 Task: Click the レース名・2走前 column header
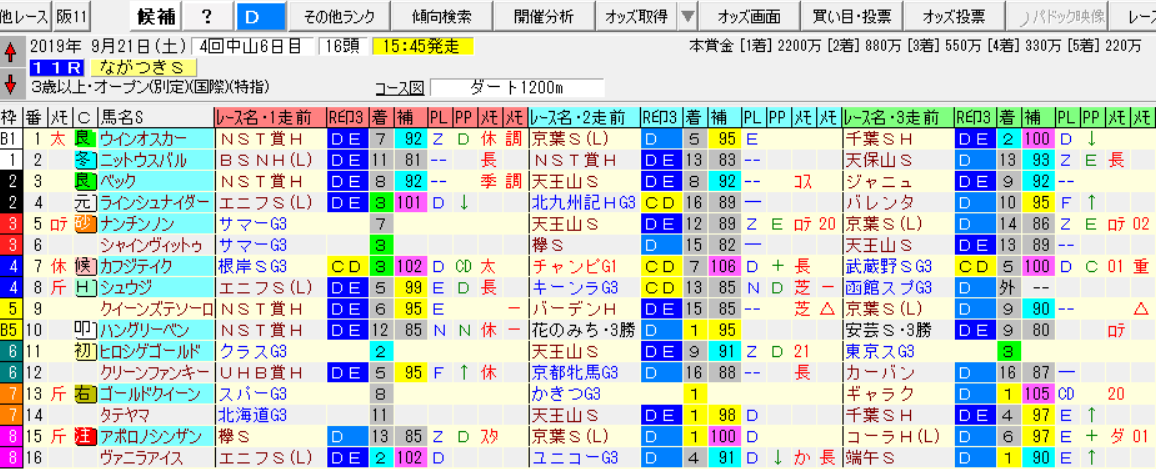[583, 117]
